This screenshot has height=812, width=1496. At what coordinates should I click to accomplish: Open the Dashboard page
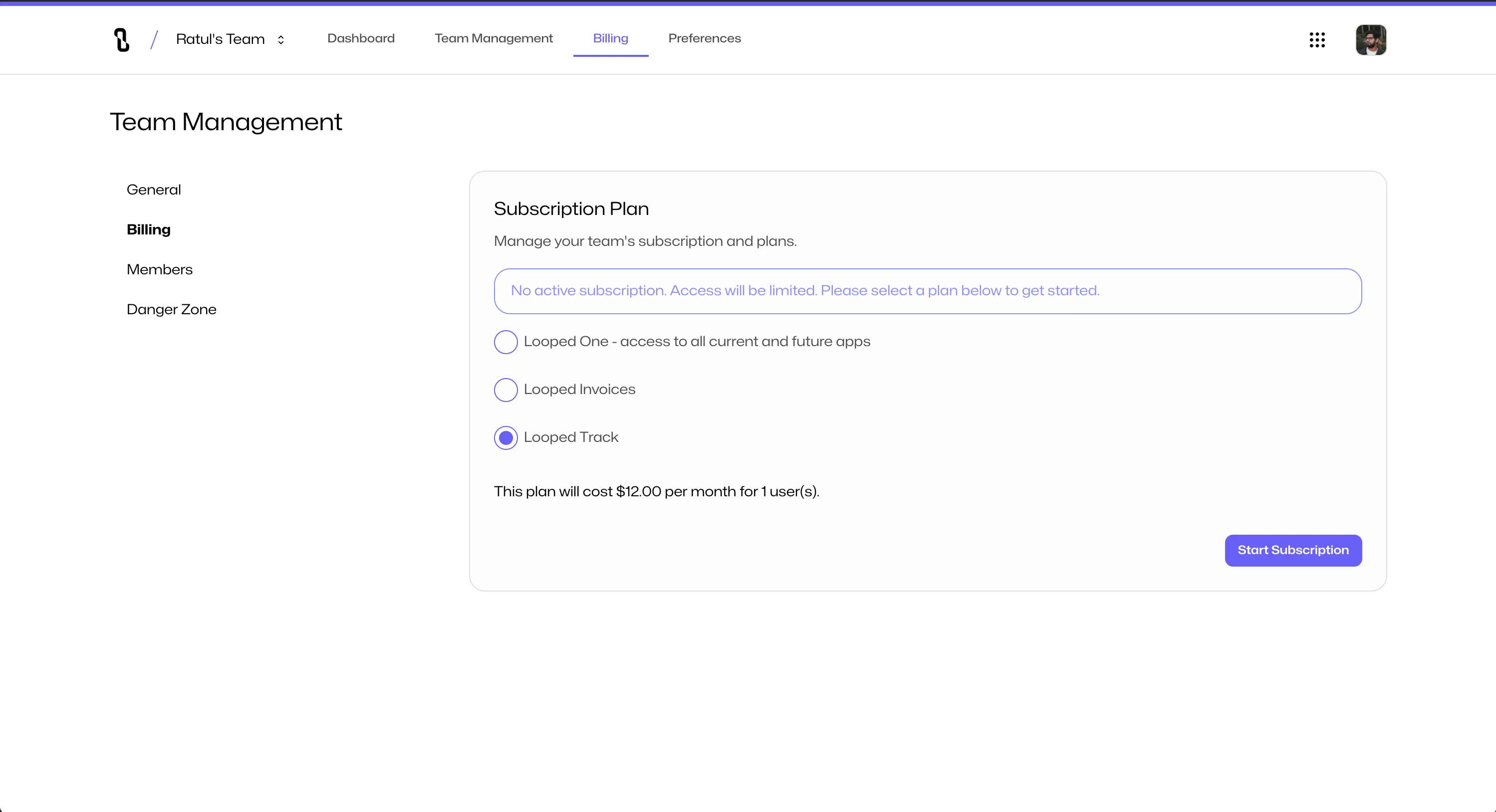(x=361, y=38)
